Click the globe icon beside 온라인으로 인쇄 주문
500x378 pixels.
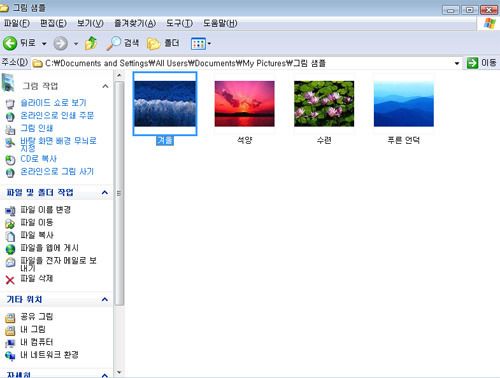tap(10, 117)
